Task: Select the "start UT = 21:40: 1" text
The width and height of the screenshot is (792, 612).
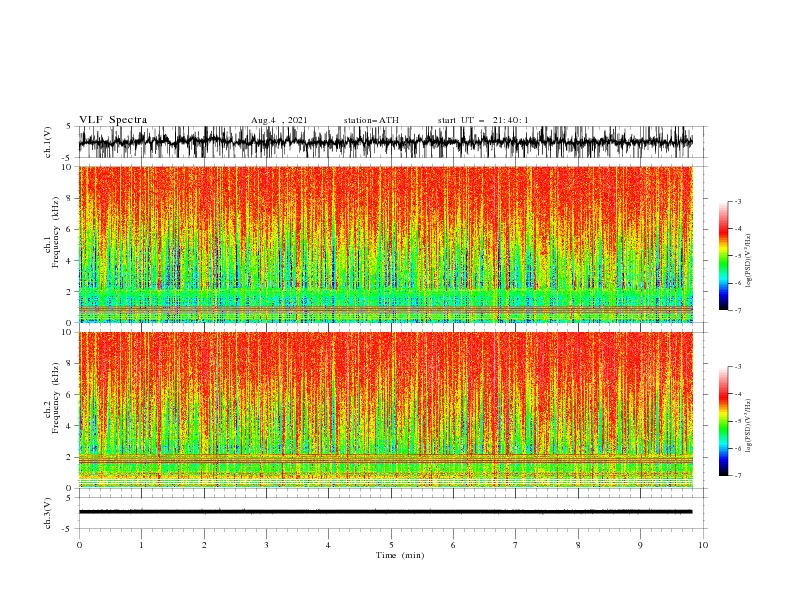Action: coord(483,120)
